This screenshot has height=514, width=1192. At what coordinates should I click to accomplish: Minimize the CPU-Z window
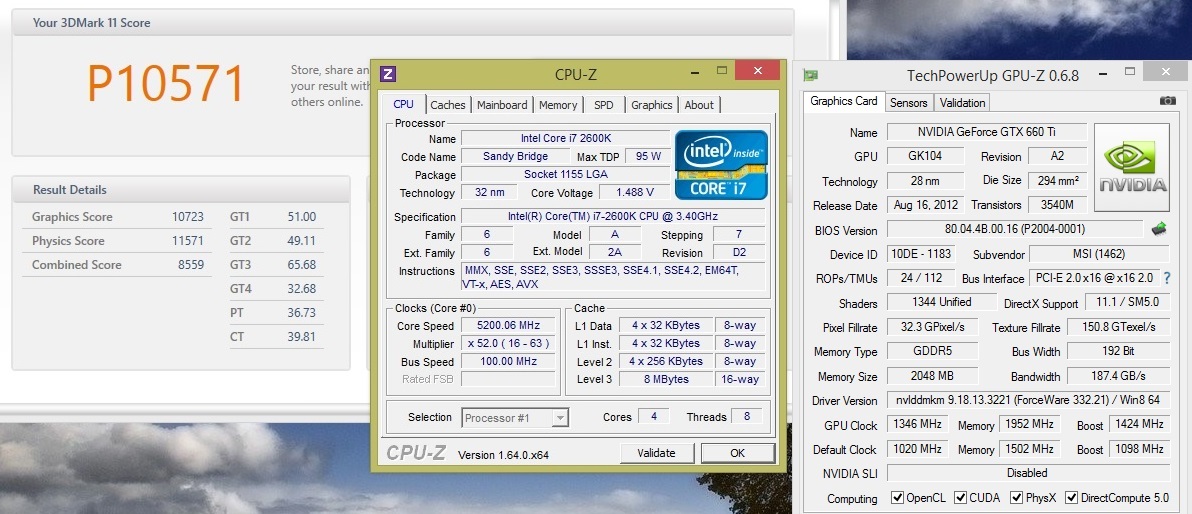click(695, 72)
